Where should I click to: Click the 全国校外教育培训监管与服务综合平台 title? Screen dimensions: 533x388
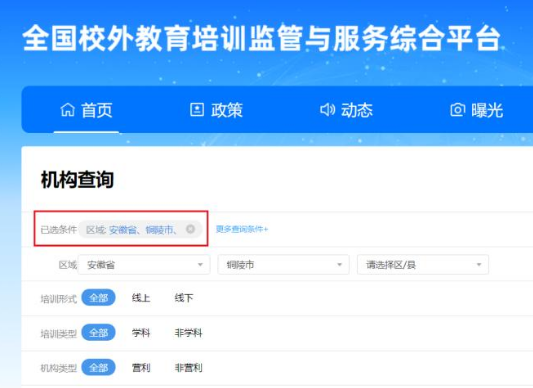262,38
